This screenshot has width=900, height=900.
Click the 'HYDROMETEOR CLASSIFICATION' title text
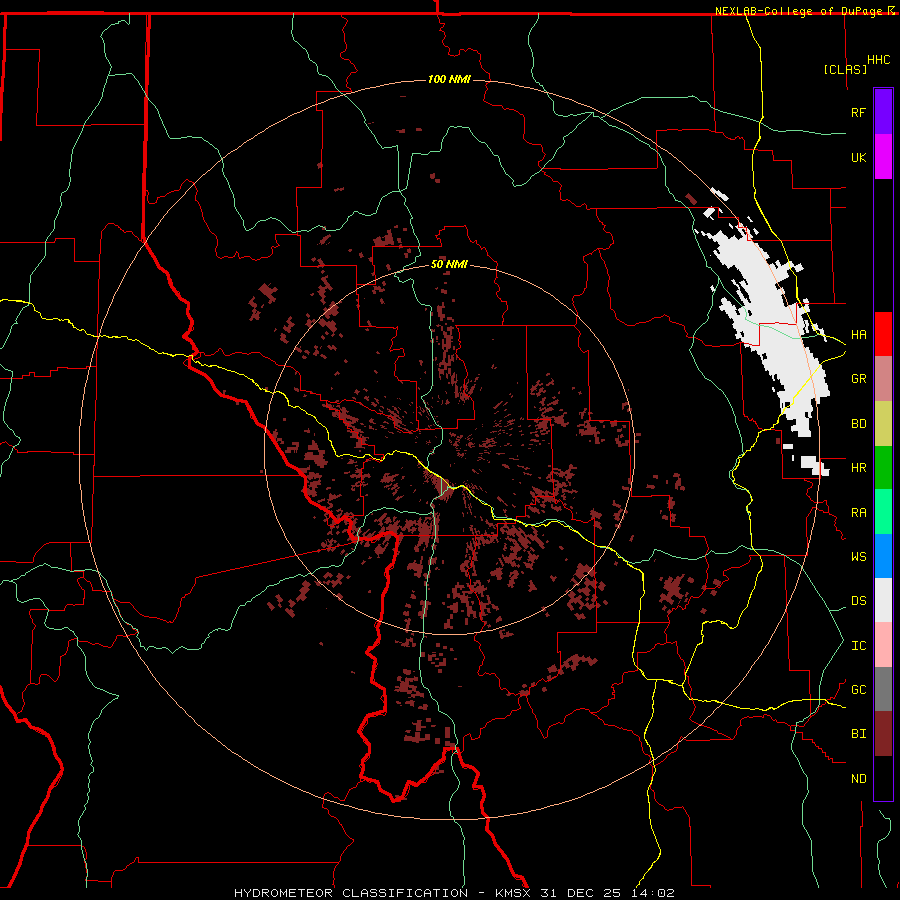pyautogui.click(x=351, y=893)
